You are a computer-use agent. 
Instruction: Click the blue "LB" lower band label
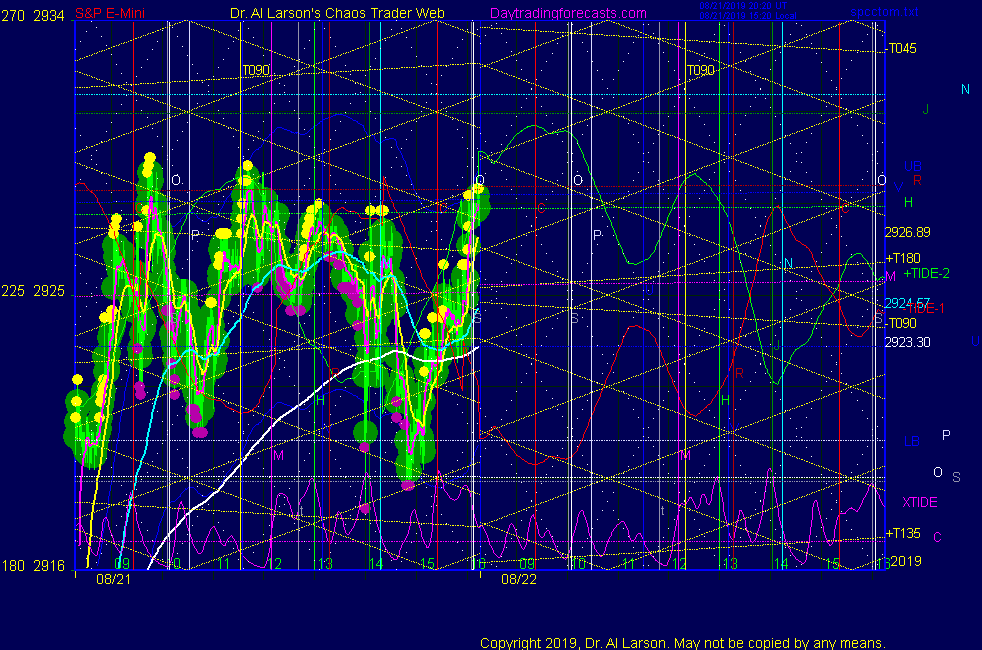tap(912, 441)
